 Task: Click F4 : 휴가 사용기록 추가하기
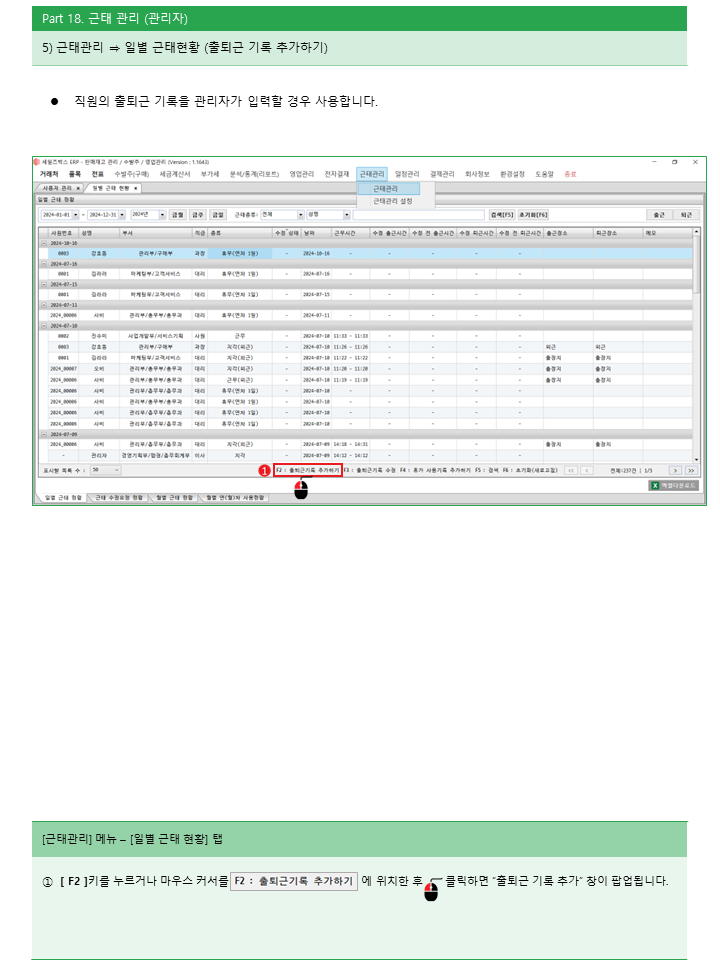[435, 470]
